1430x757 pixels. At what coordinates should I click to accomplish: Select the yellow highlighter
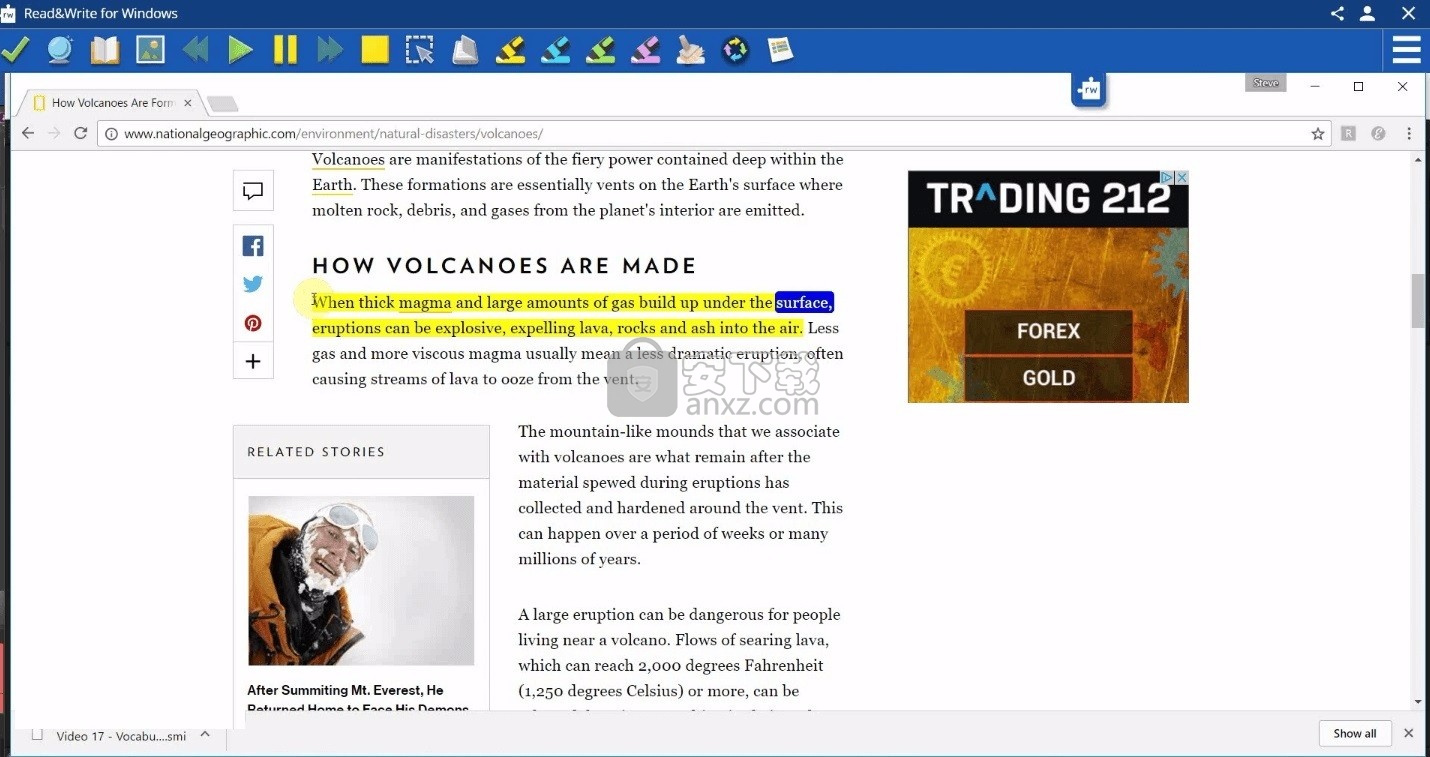point(510,49)
